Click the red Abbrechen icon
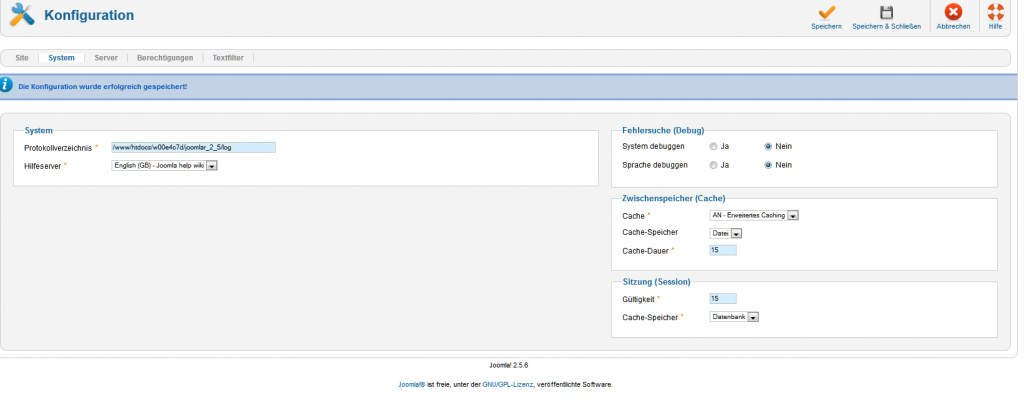Image resolution: width=1024 pixels, height=403 pixels. 953,13
